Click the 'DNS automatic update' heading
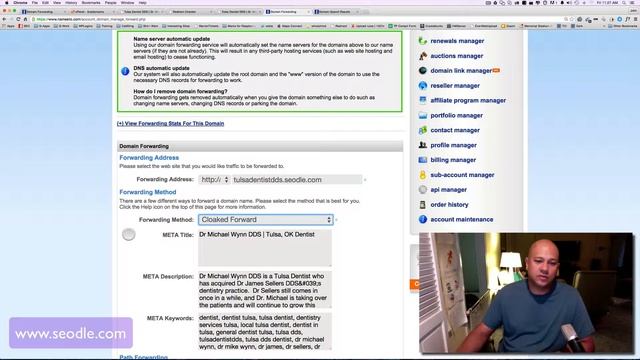 [x=161, y=68]
